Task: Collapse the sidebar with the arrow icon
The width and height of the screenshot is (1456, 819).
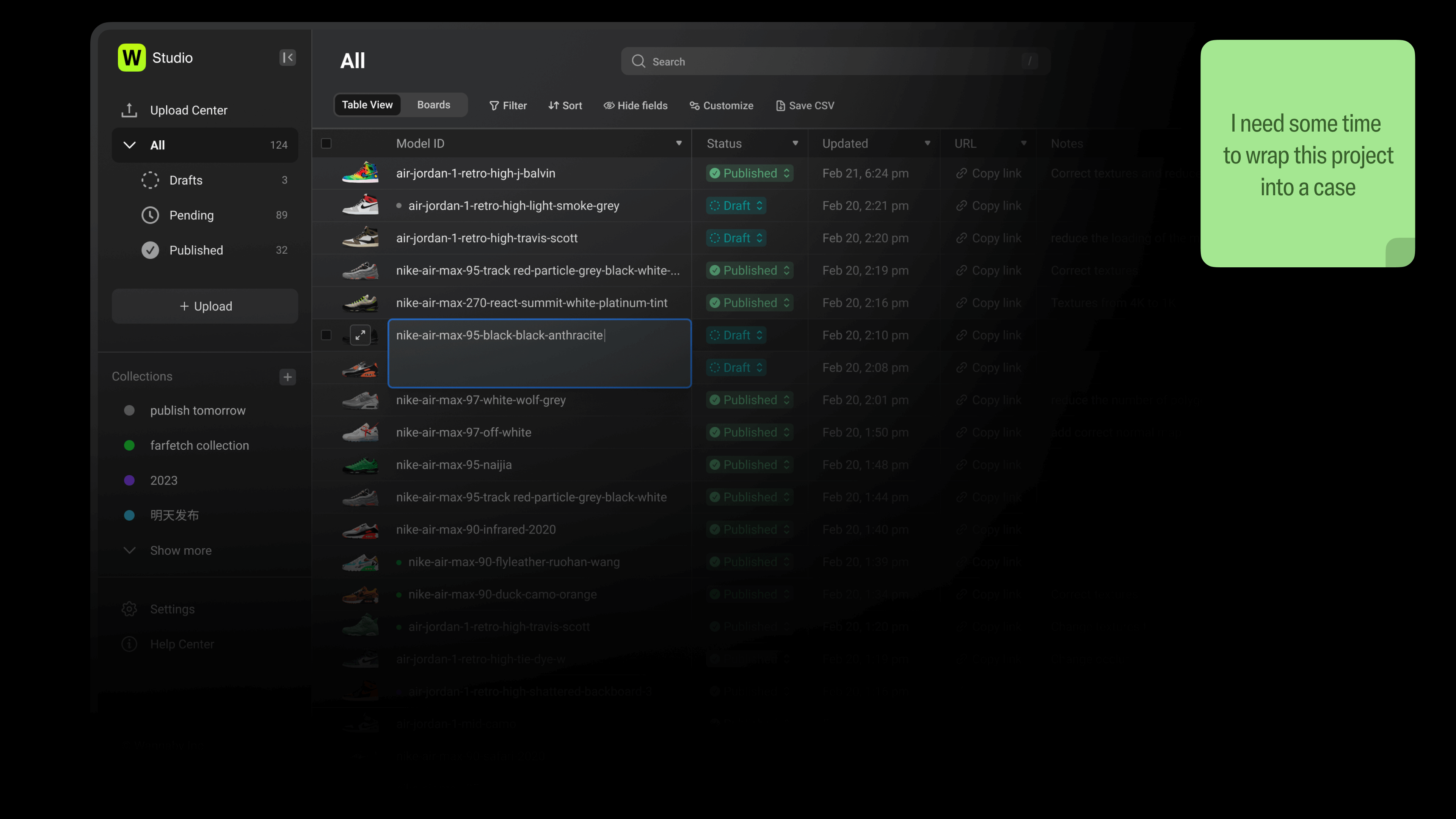Action: (288, 58)
